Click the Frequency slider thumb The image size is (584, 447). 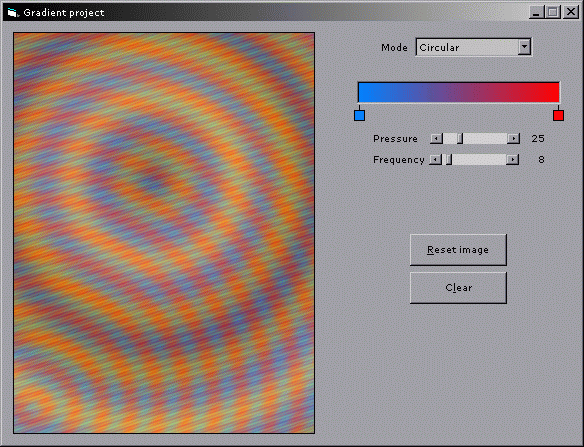(x=449, y=160)
